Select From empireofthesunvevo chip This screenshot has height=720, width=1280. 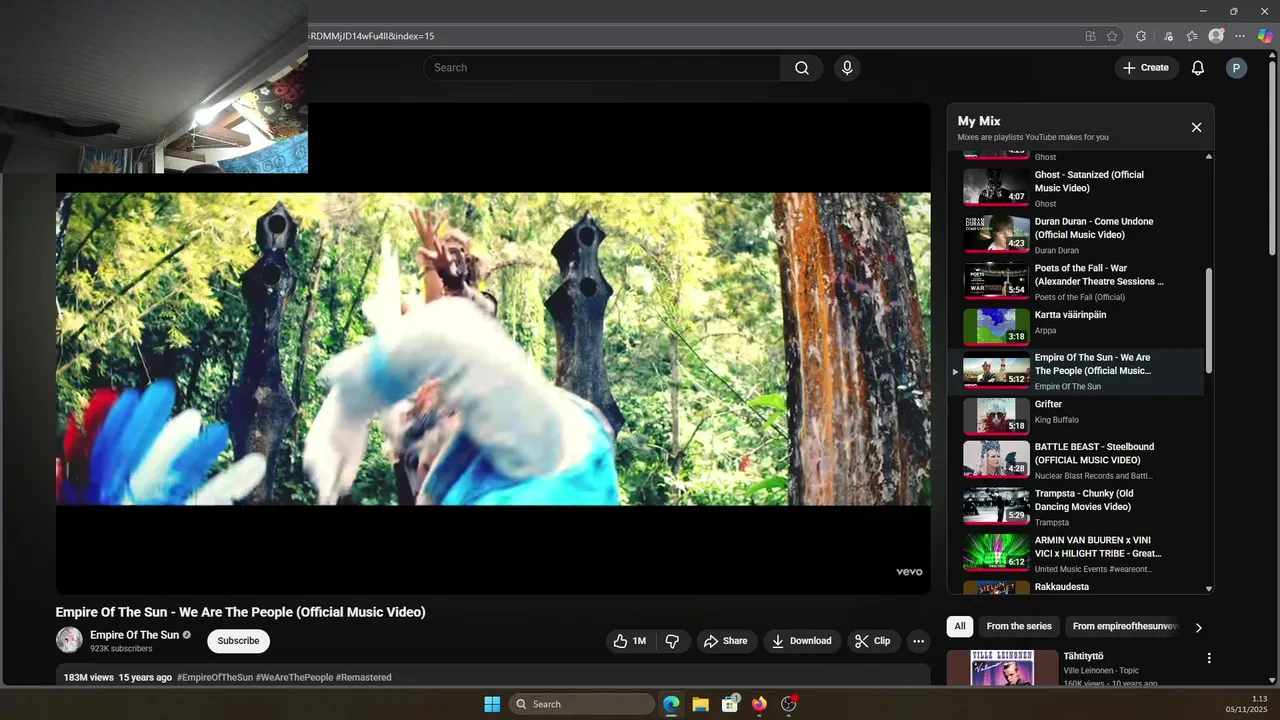click(x=1125, y=627)
